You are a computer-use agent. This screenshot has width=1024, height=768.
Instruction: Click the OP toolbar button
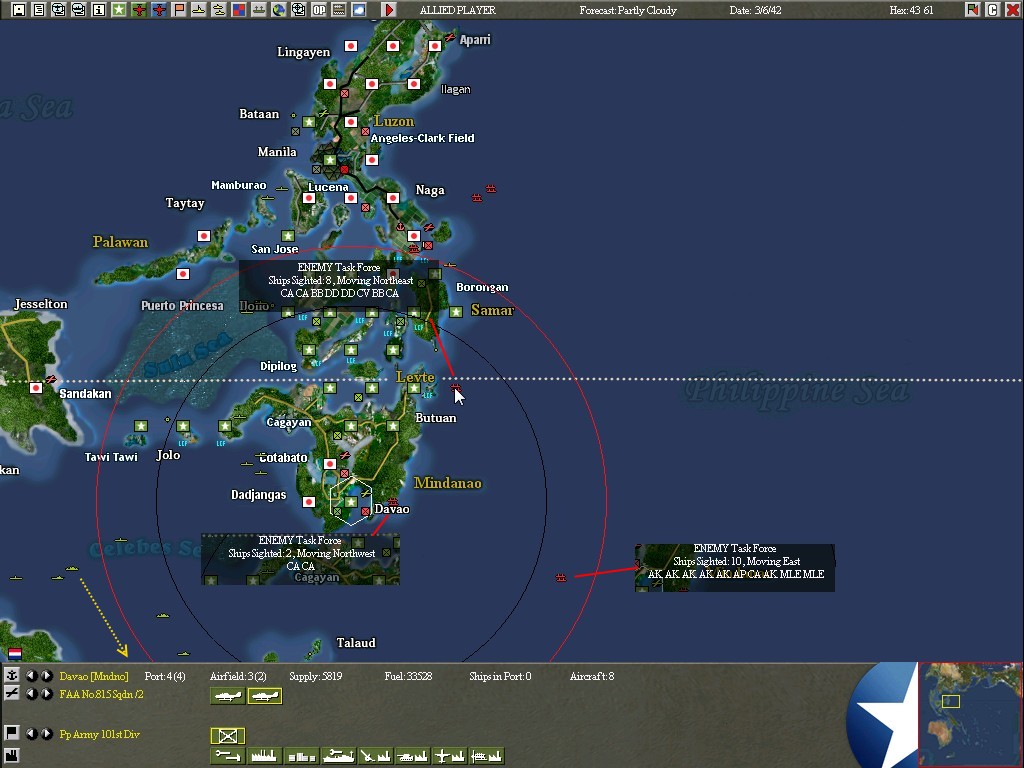[x=319, y=10]
